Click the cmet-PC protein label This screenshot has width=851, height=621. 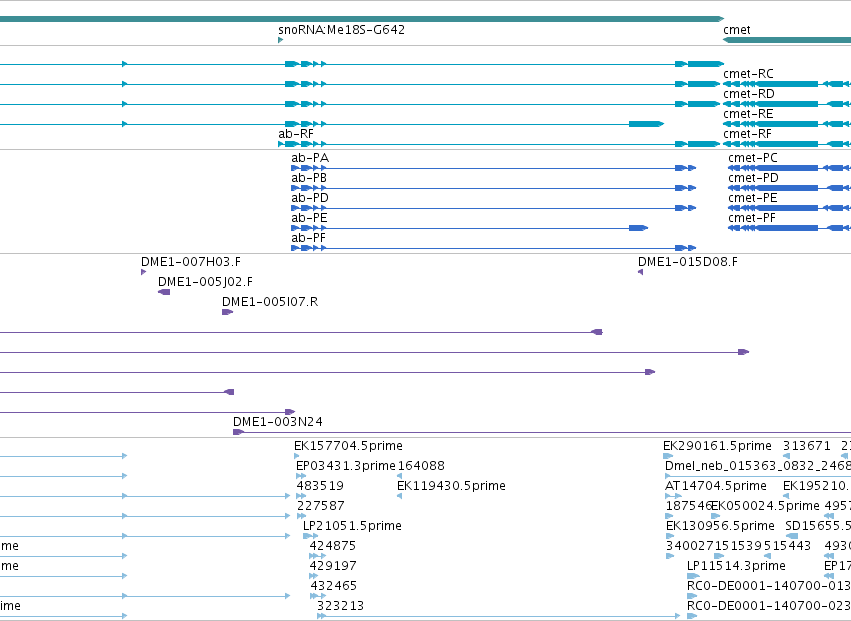click(x=753, y=158)
